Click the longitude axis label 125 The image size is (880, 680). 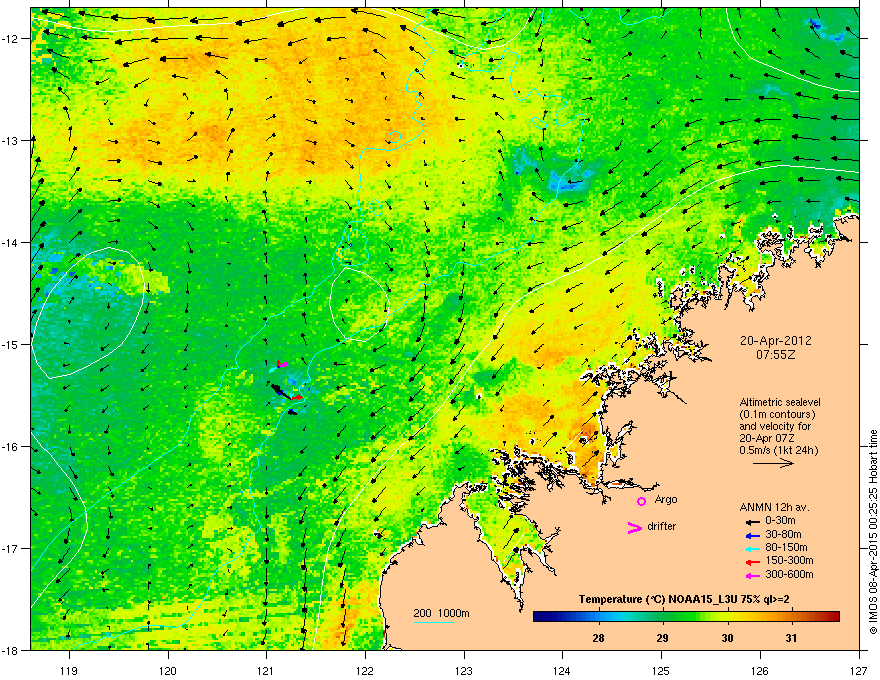click(x=661, y=670)
